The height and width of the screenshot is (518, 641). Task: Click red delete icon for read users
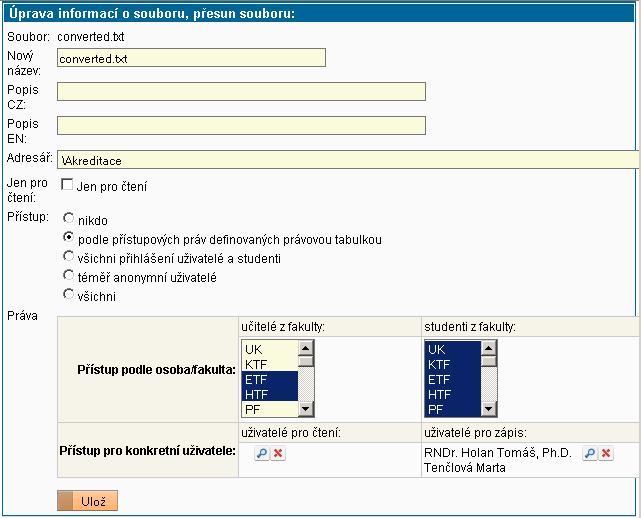pyautogui.click(x=278, y=454)
